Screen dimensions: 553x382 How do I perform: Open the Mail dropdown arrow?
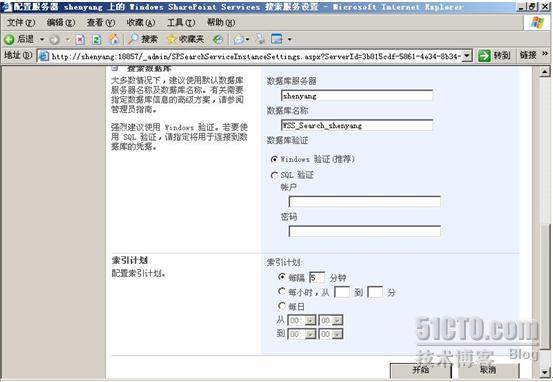tap(247, 40)
